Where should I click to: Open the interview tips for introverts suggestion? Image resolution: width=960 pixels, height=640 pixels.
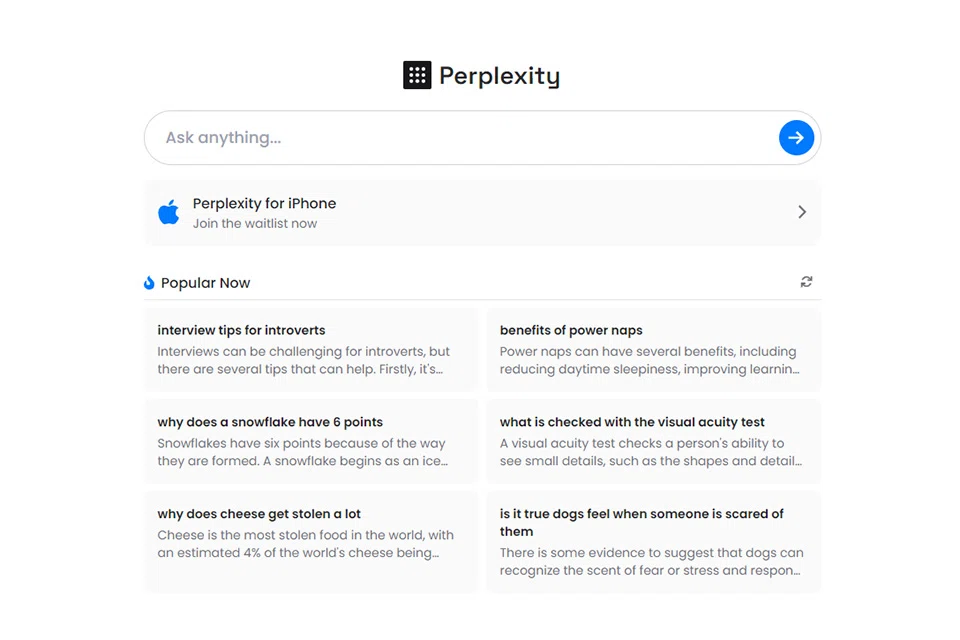[x=311, y=349]
